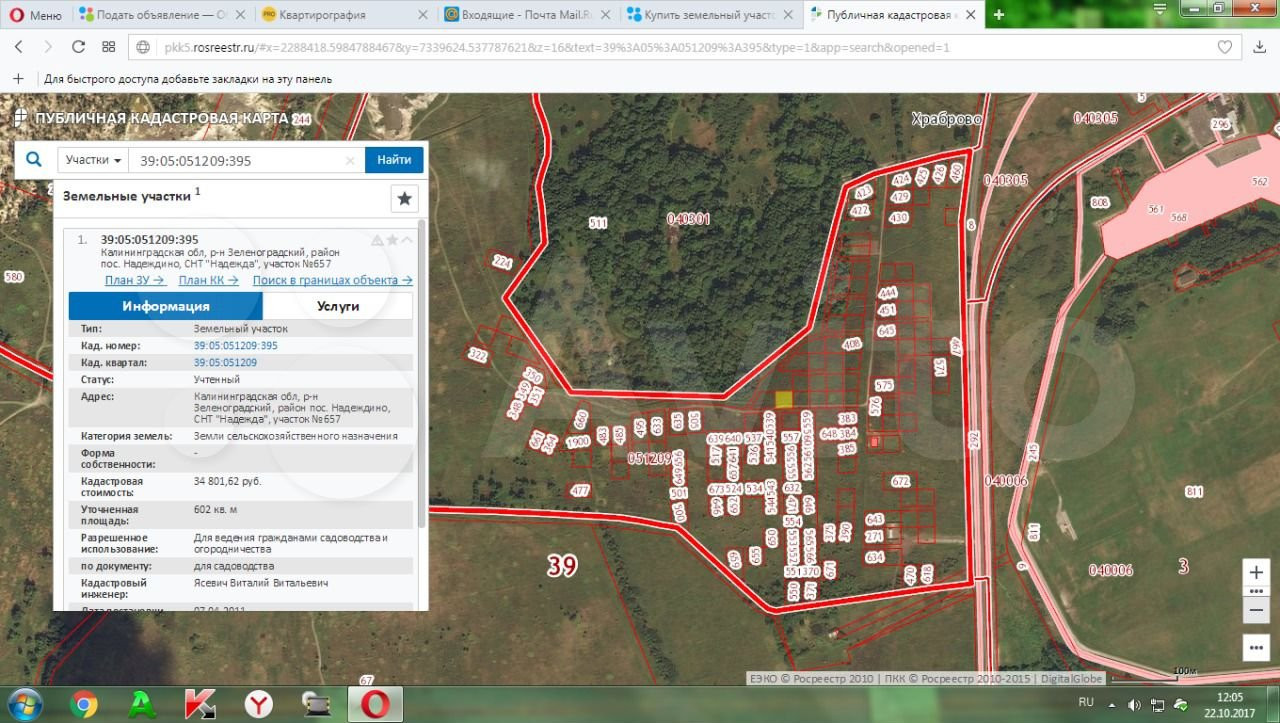Select the Информация tab
The width and height of the screenshot is (1280, 723).
coord(166,306)
